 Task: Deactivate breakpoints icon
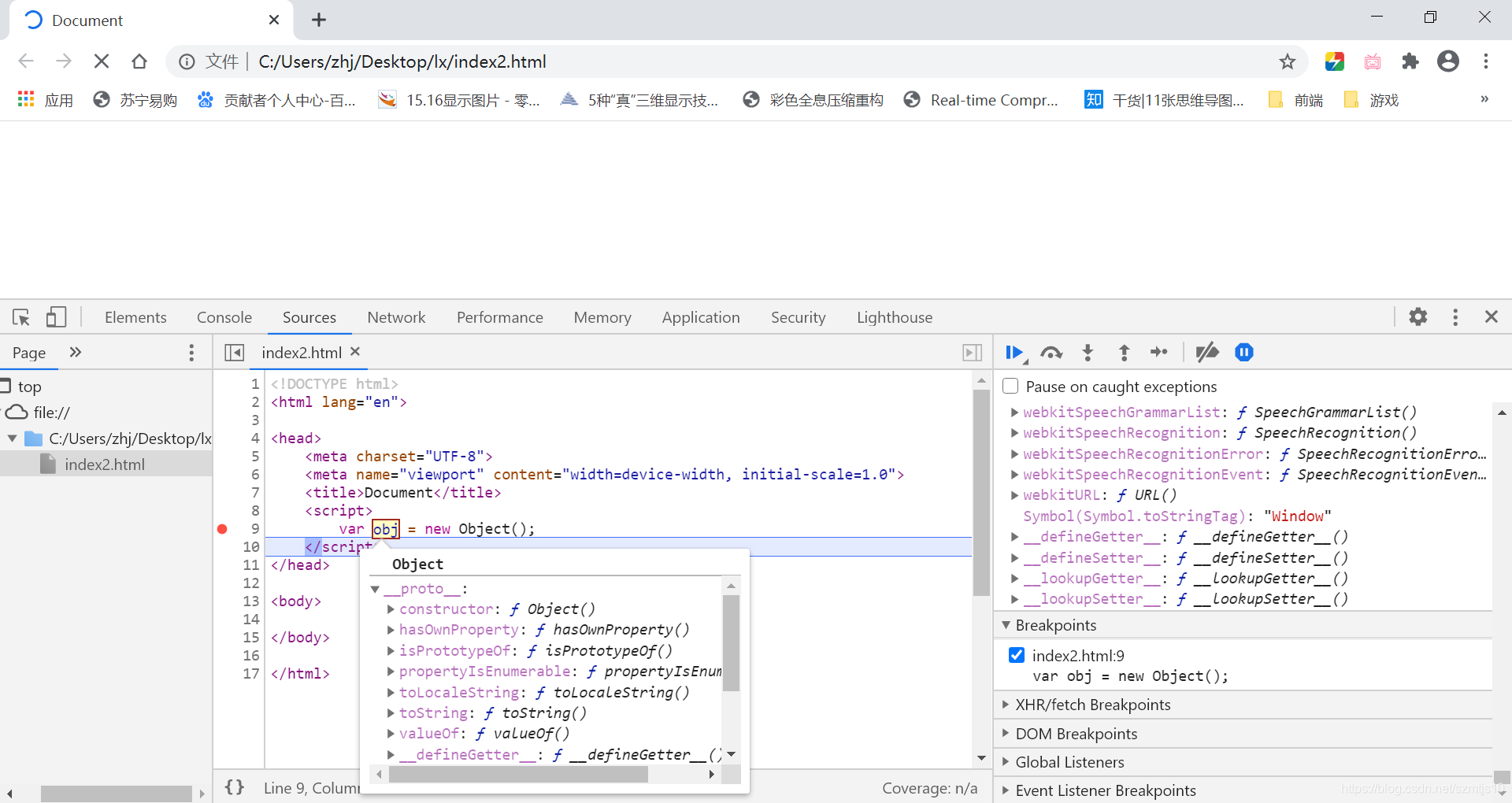[1206, 352]
